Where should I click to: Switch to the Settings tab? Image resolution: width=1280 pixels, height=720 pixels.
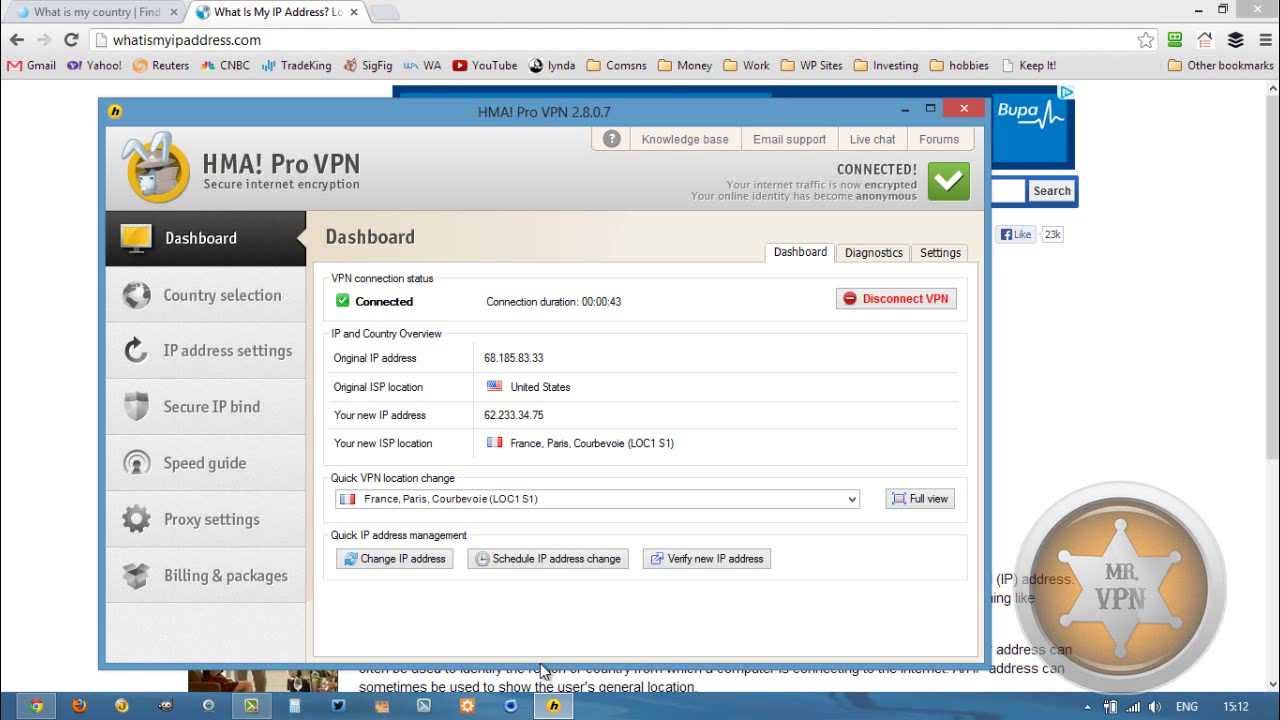tap(940, 253)
